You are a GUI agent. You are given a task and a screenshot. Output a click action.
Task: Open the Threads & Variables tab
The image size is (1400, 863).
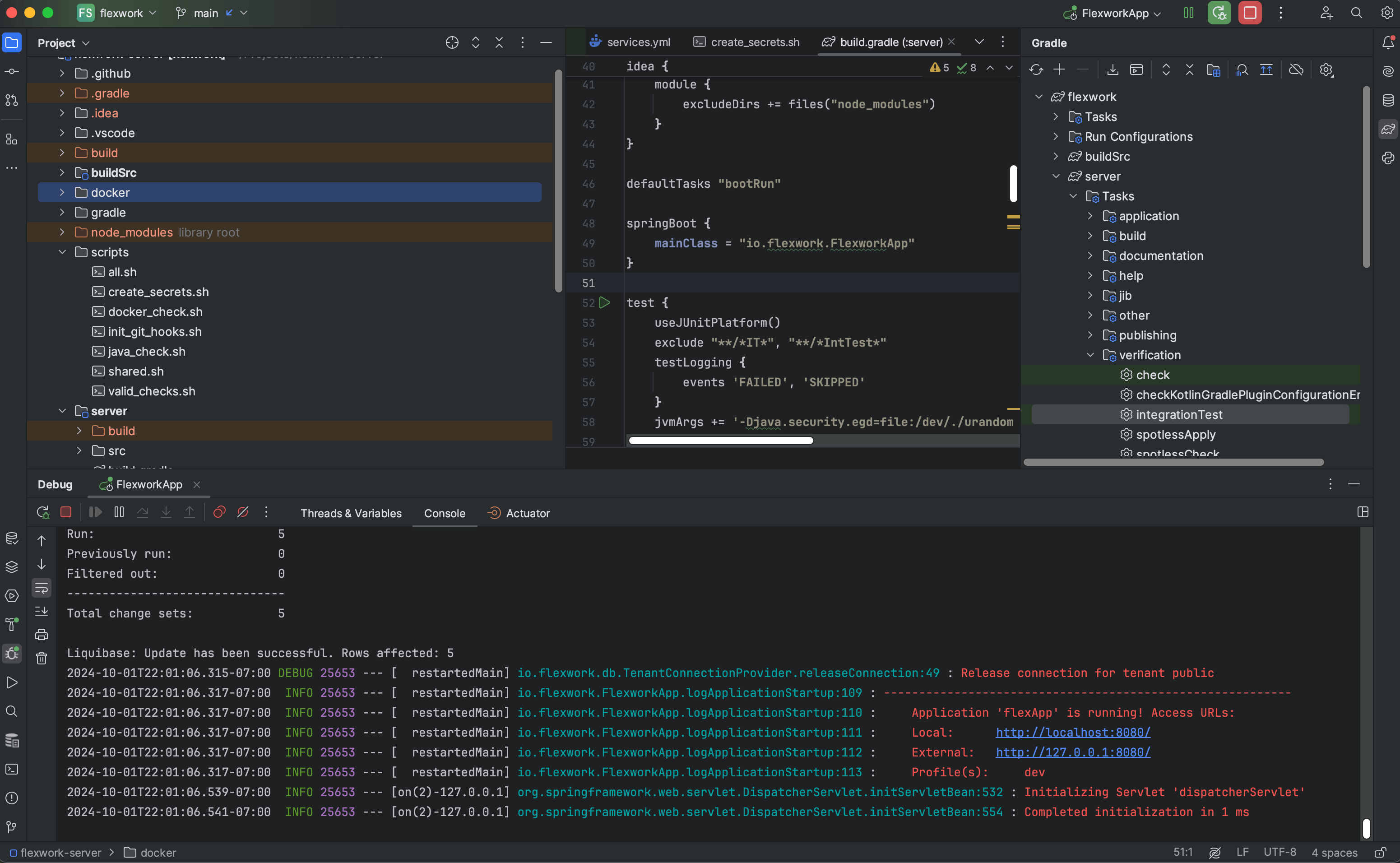[x=351, y=513]
